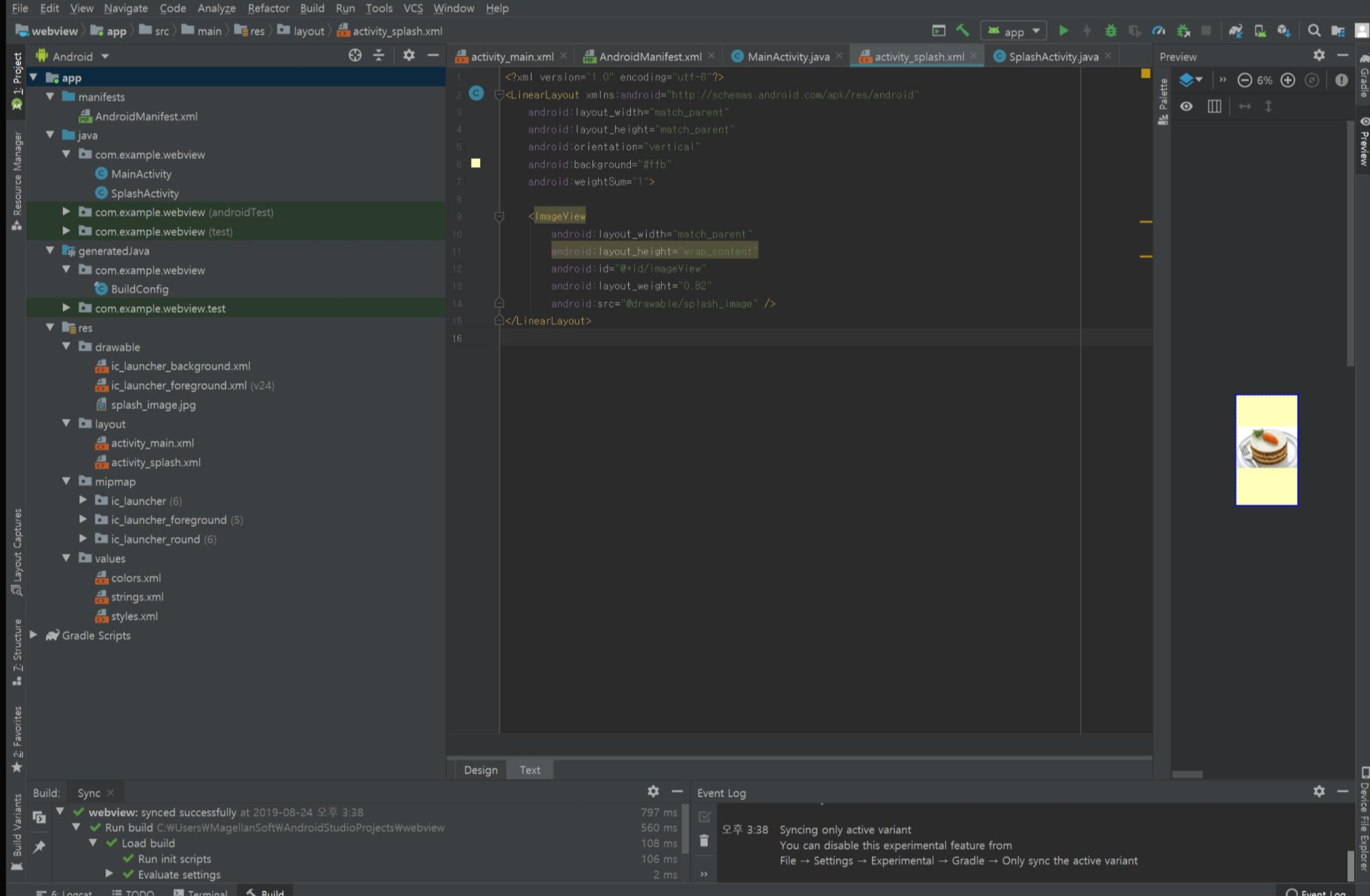The height and width of the screenshot is (896, 1370).
Task: Switch to the Design editor view
Action: (480, 770)
